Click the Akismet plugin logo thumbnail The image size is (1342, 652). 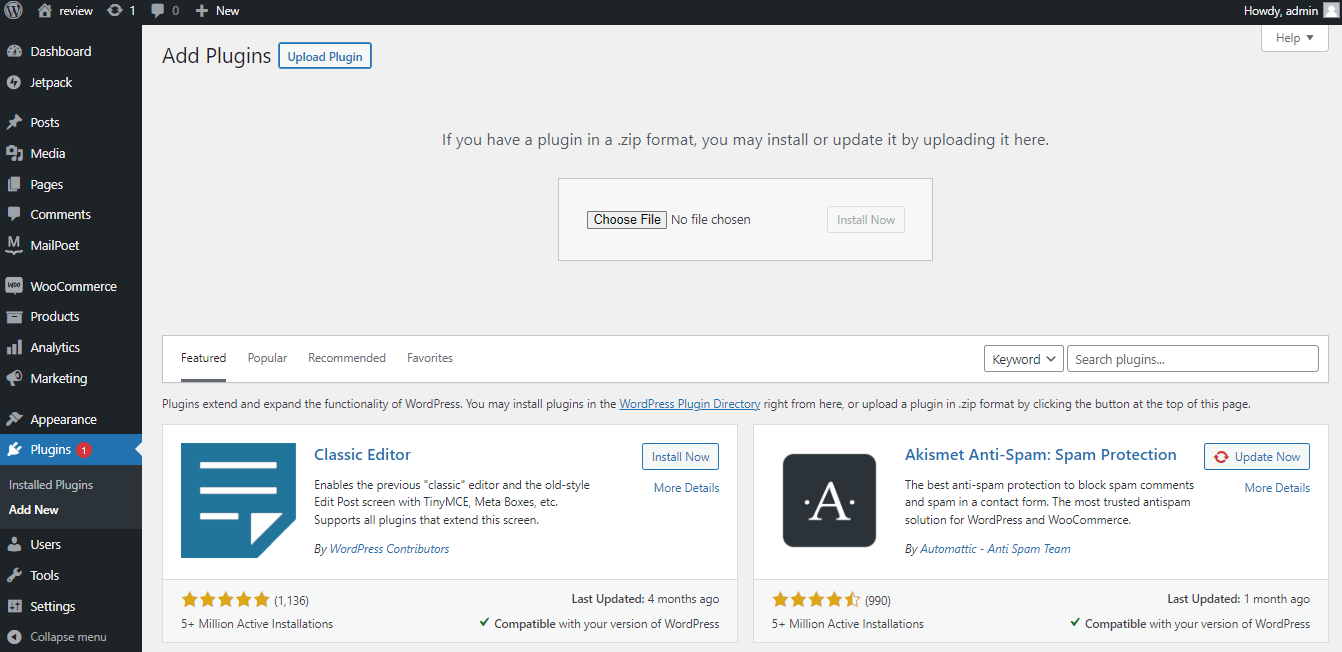(829, 500)
